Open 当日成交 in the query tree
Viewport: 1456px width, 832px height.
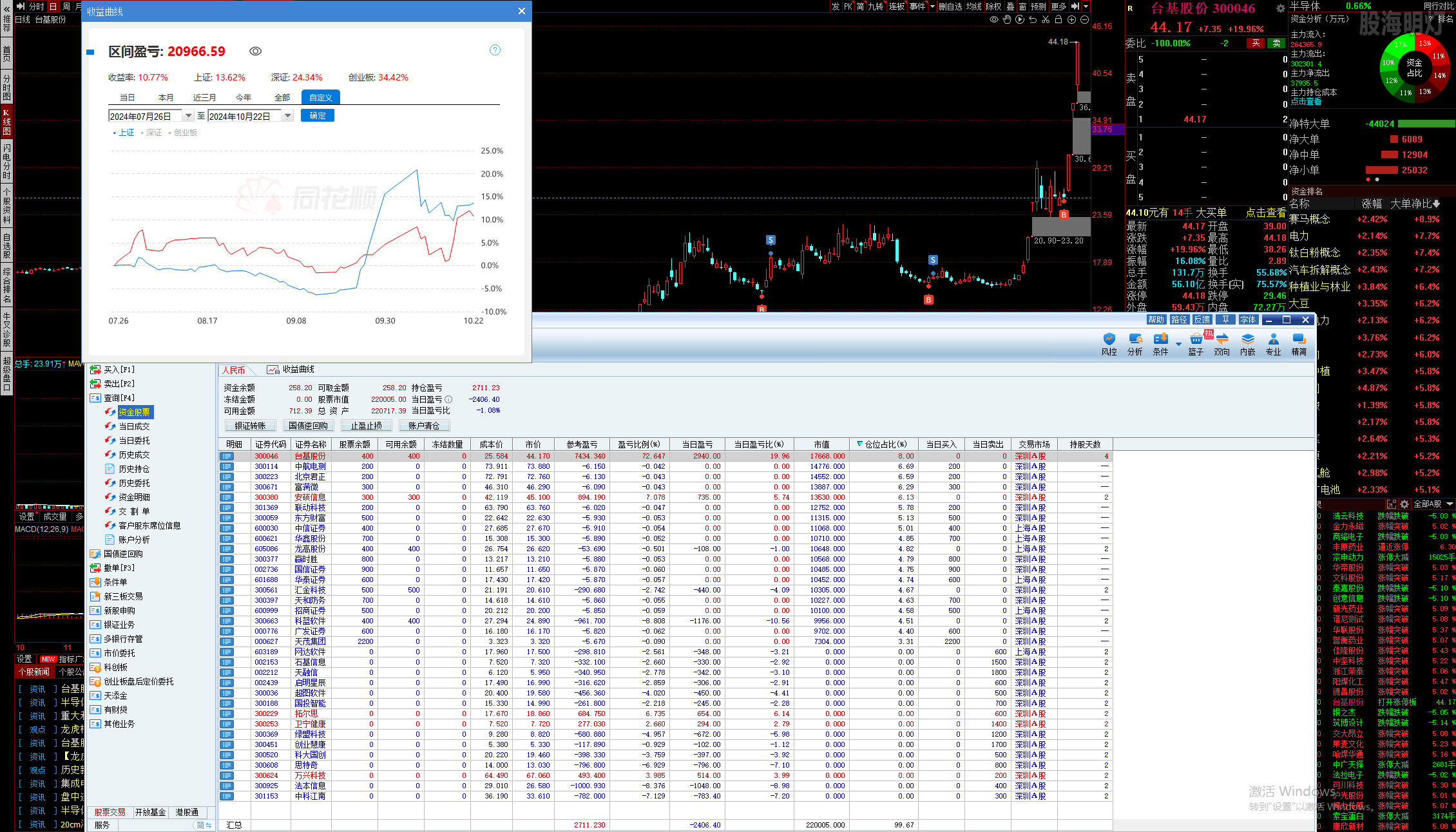[134, 426]
